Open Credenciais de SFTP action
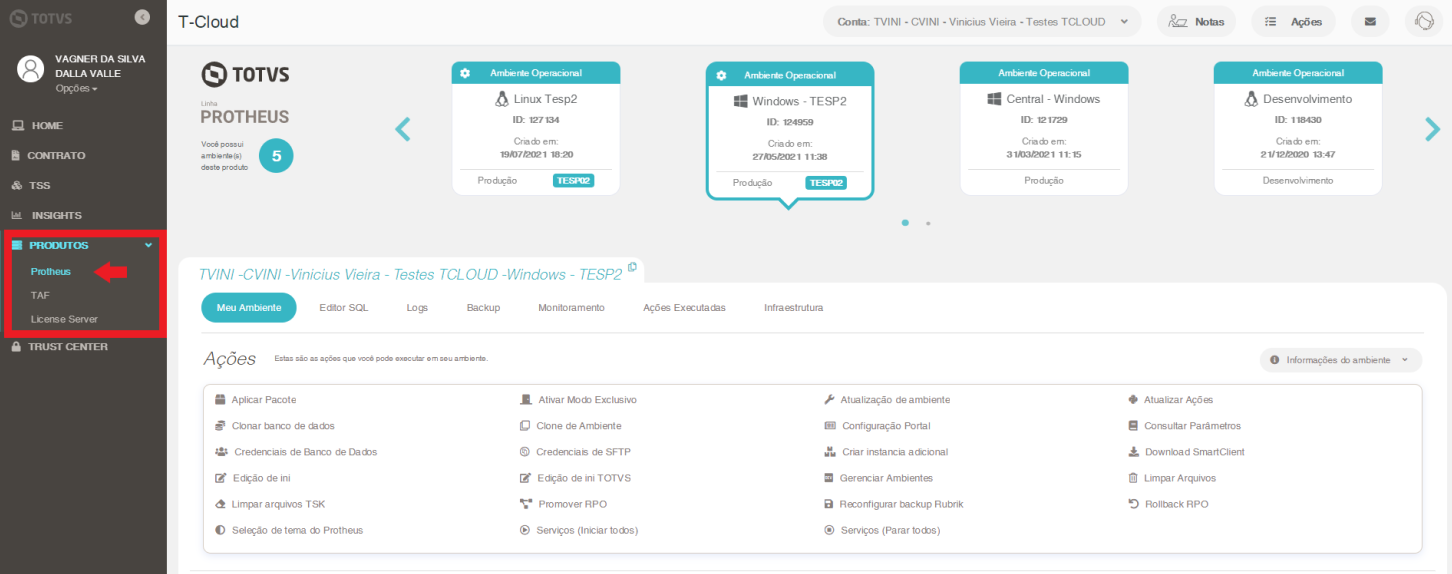 575,452
